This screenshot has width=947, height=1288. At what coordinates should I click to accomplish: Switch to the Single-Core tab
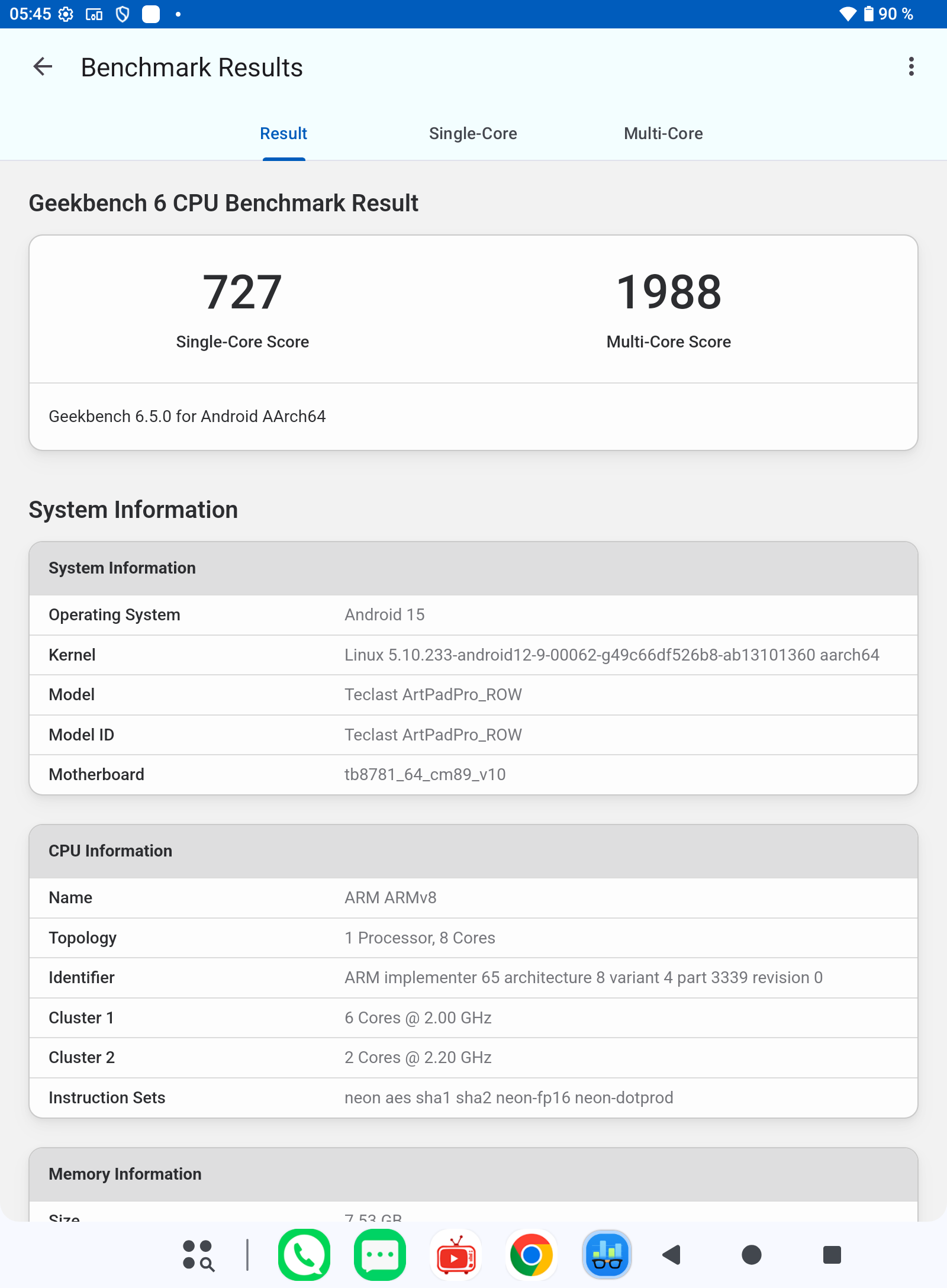473,134
